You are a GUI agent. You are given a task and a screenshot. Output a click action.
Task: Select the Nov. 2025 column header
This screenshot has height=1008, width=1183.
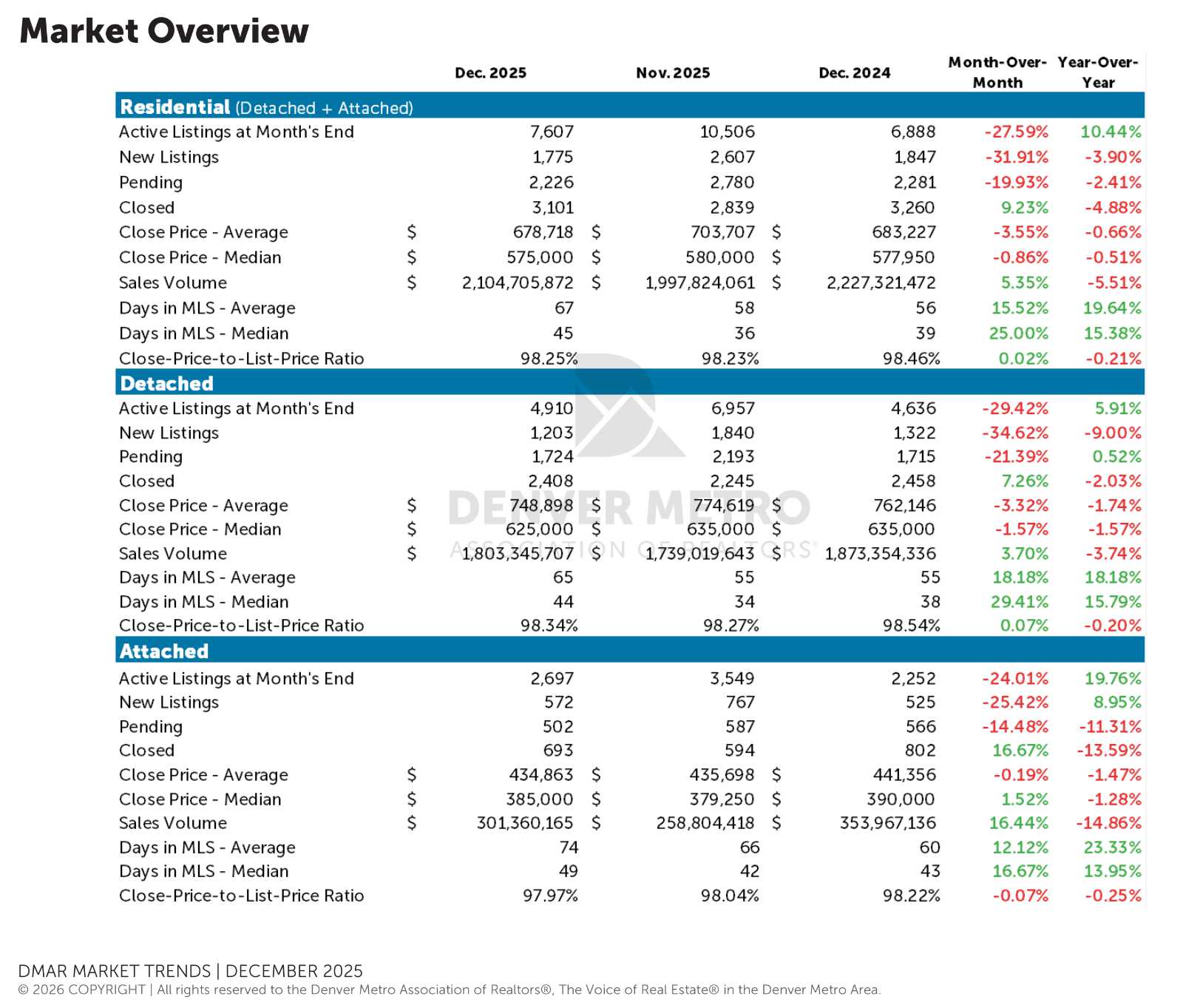[672, 73]
